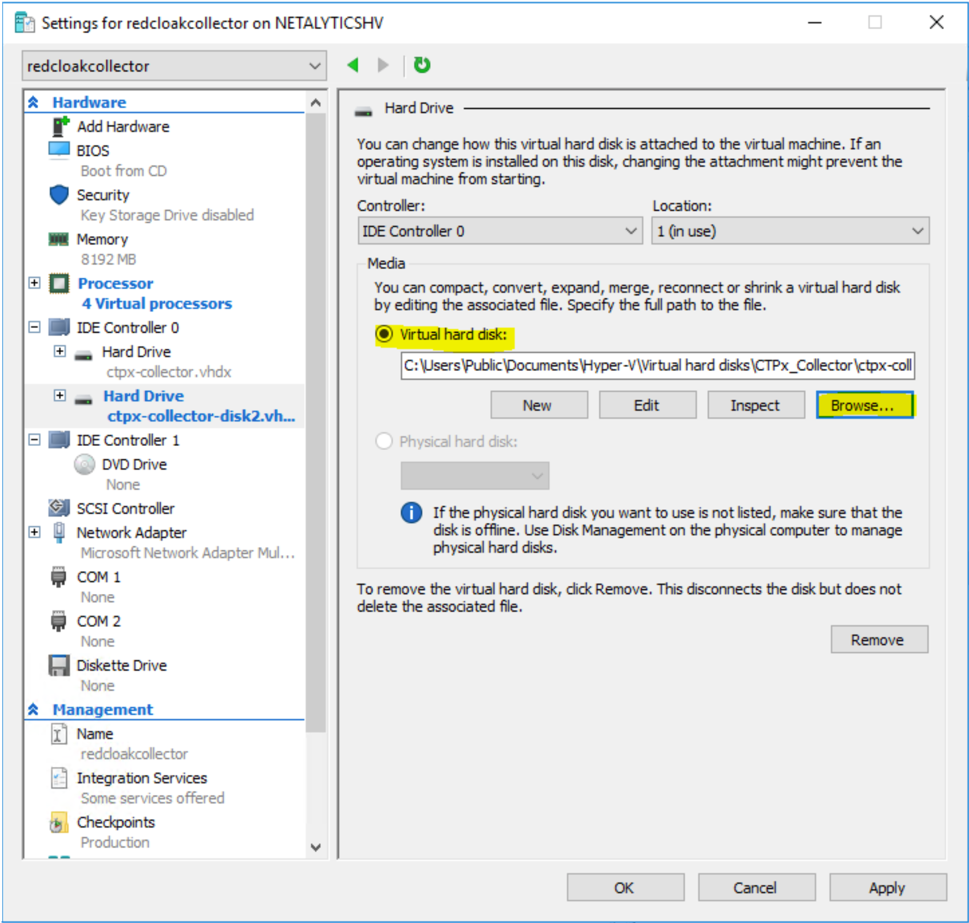969x923 pixels.
Task: Select the "Some services offered" text
Action: 152,798
